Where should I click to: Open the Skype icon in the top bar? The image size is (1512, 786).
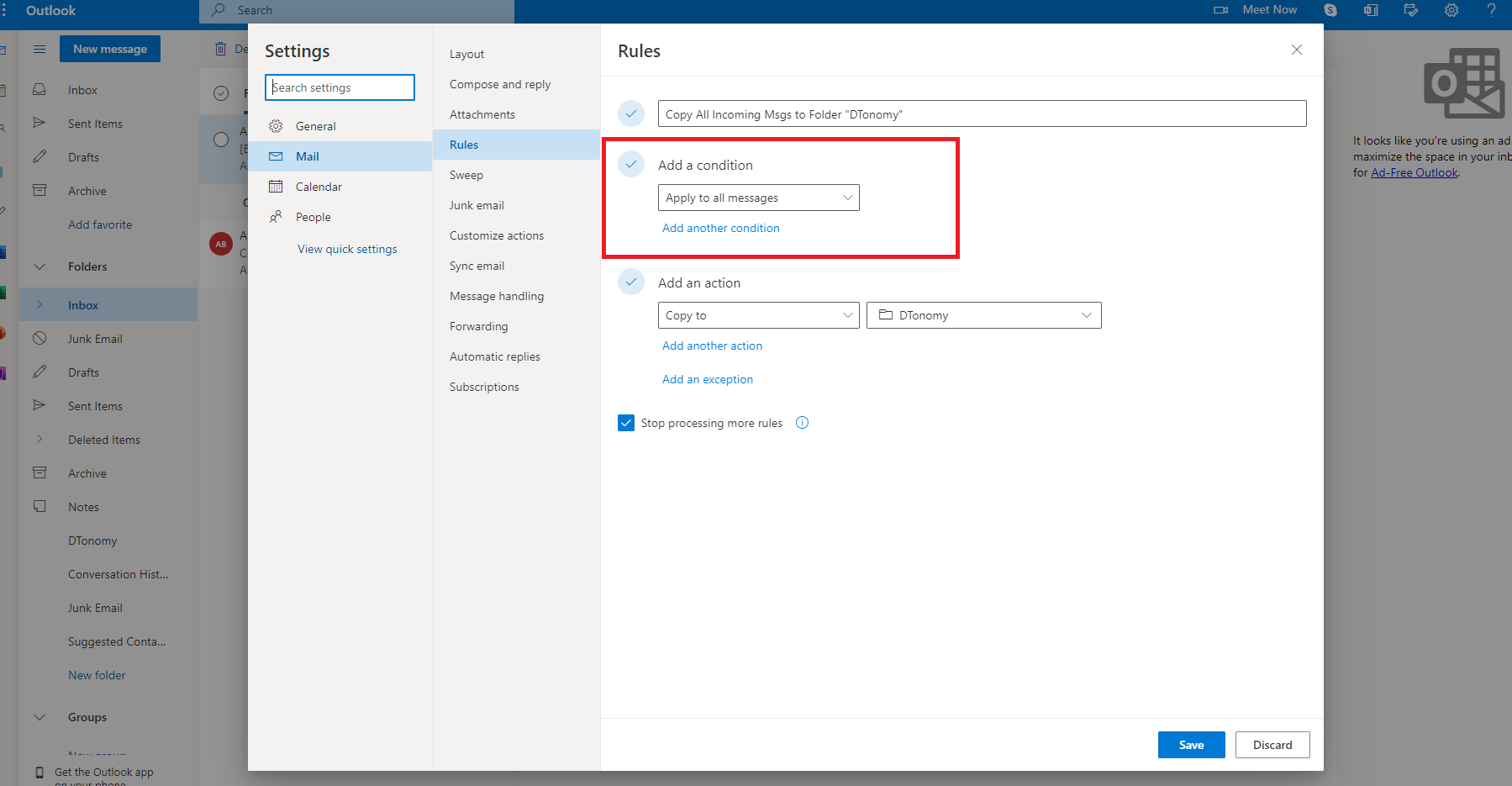point(1330,10)
